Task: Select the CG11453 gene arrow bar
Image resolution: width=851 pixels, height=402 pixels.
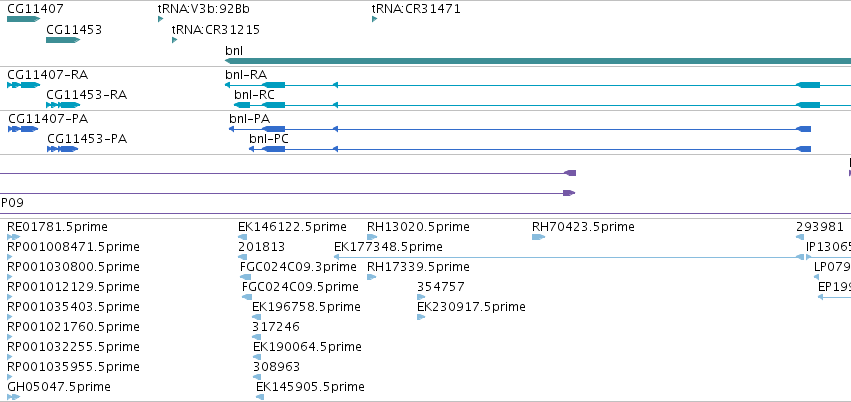Action: pyautogui.click(x=63, y=40)
